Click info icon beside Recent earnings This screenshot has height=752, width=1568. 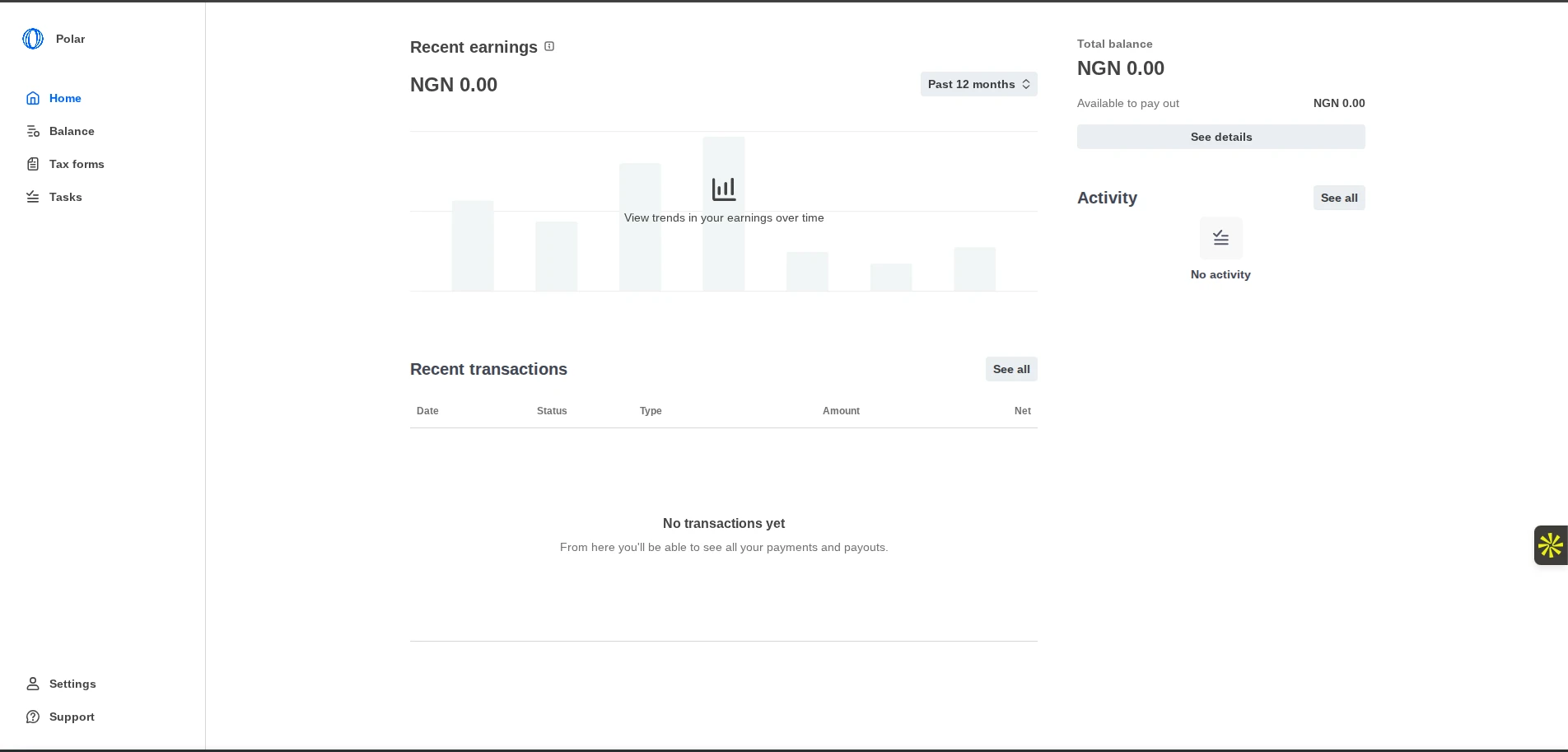(x=549, y=47)
